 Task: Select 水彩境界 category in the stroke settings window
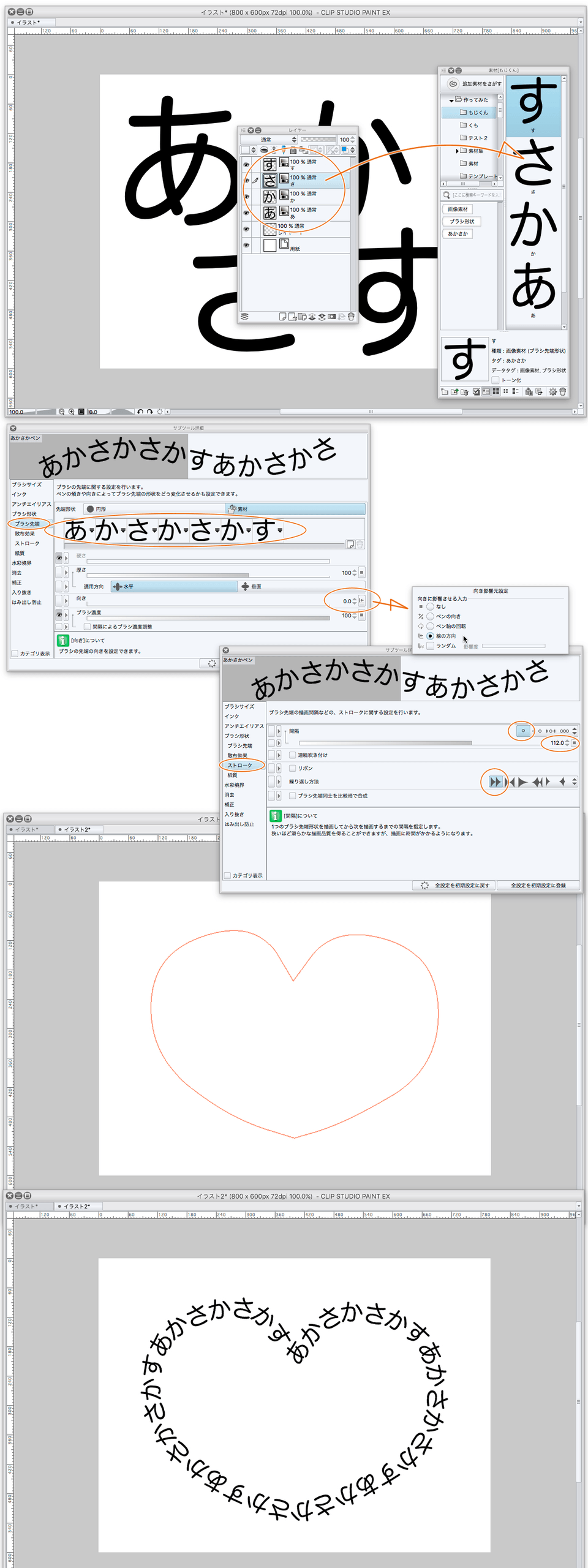click(x=234, y=785)
